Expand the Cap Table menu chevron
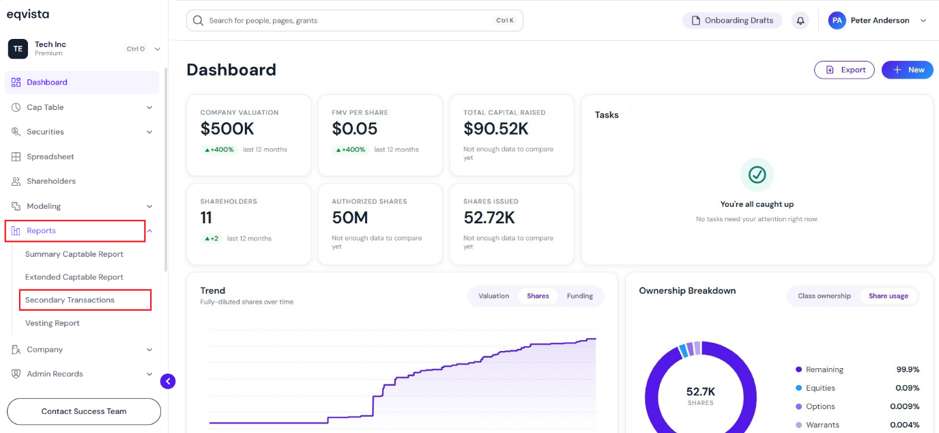 149,108
